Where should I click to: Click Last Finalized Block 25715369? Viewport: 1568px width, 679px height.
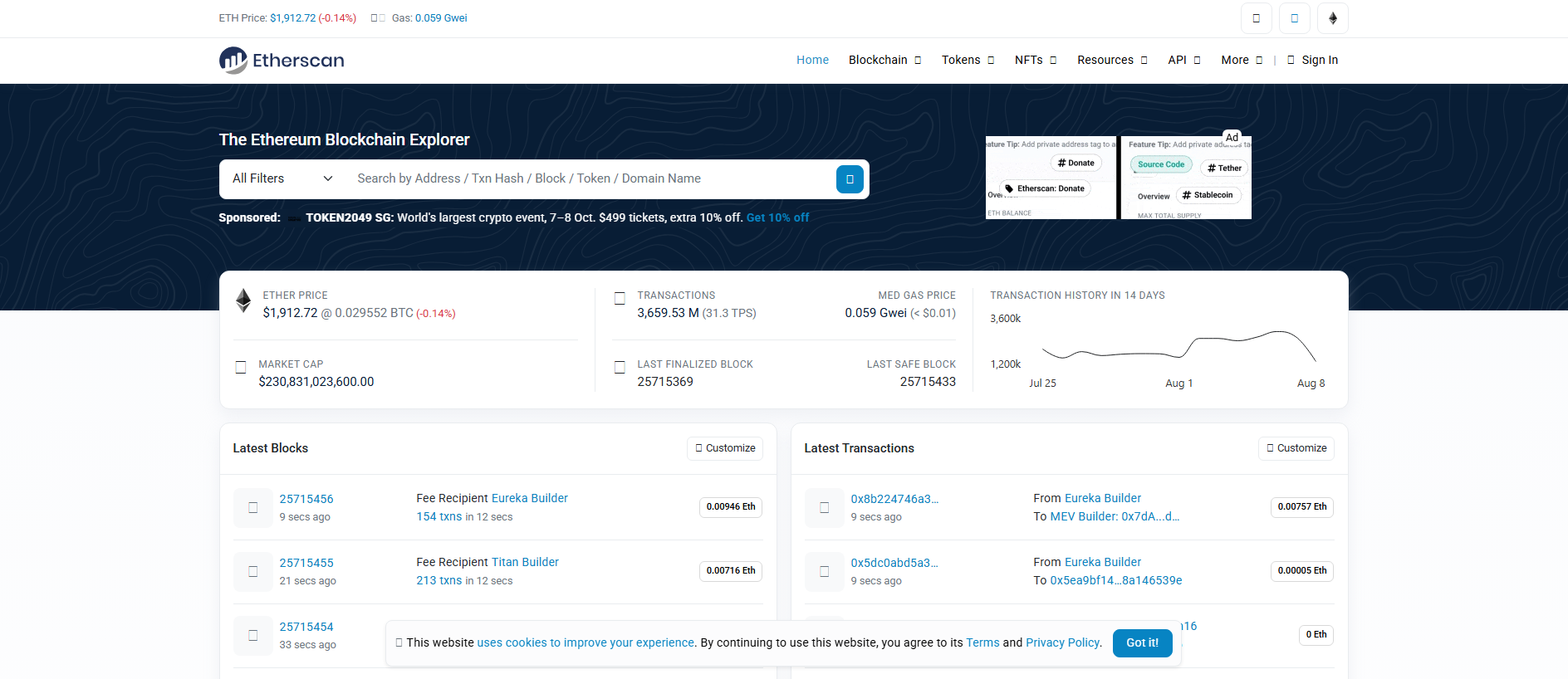(665, 382)
